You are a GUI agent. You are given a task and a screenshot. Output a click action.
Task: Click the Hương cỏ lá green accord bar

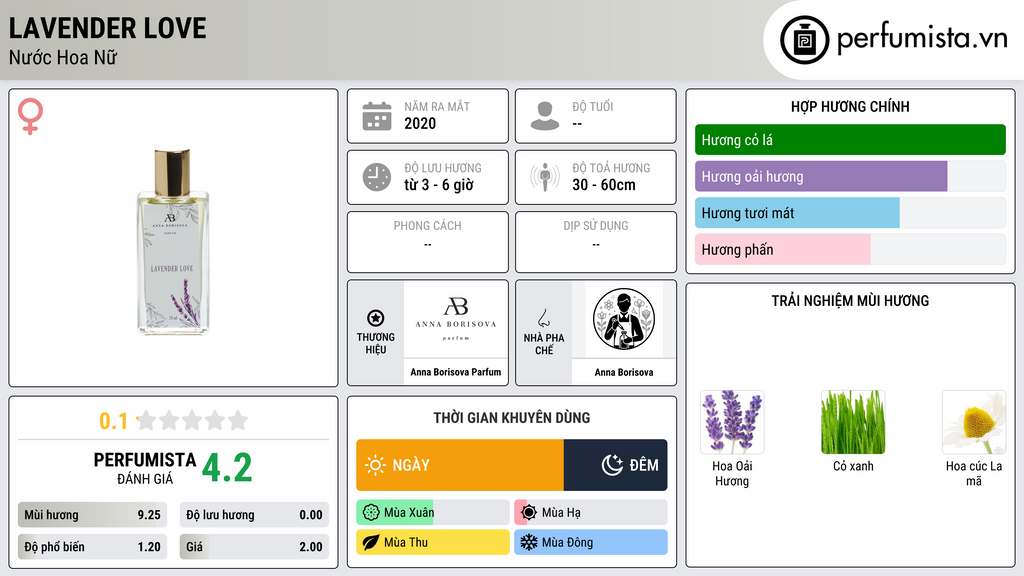coord(850,140)
